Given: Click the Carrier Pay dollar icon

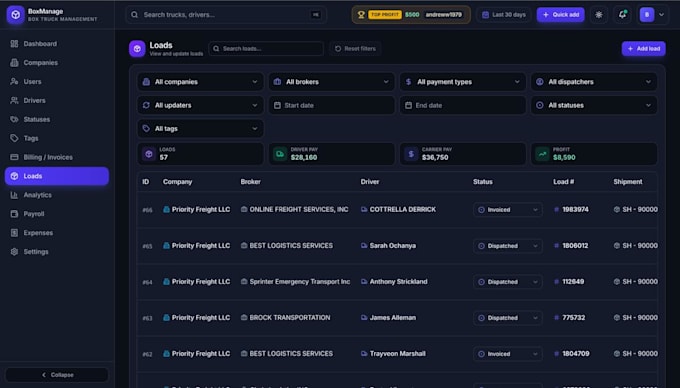Looking at the screenshot, I should pos(411,154).
